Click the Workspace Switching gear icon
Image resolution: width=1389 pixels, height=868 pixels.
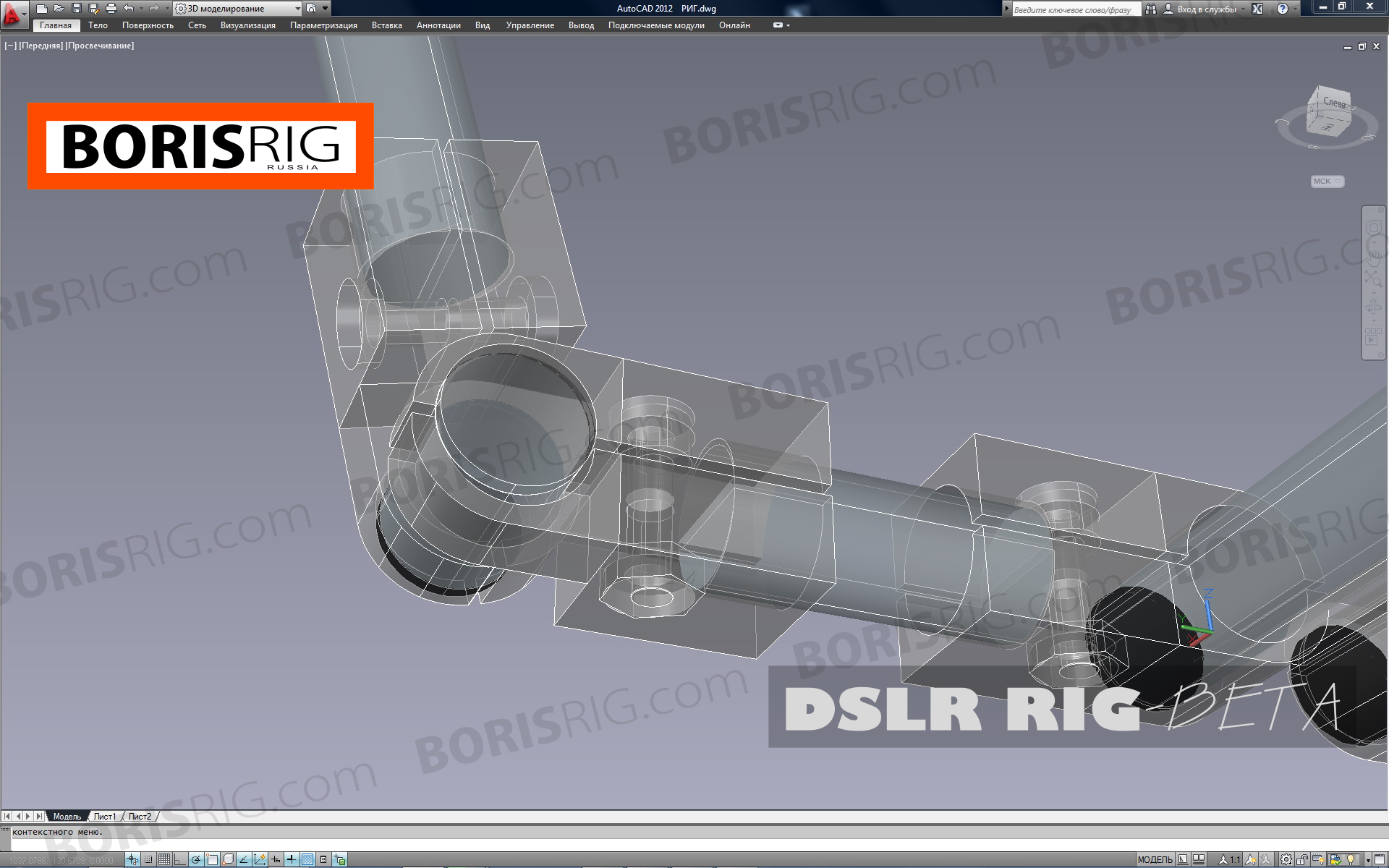(x=1286, y=860)
